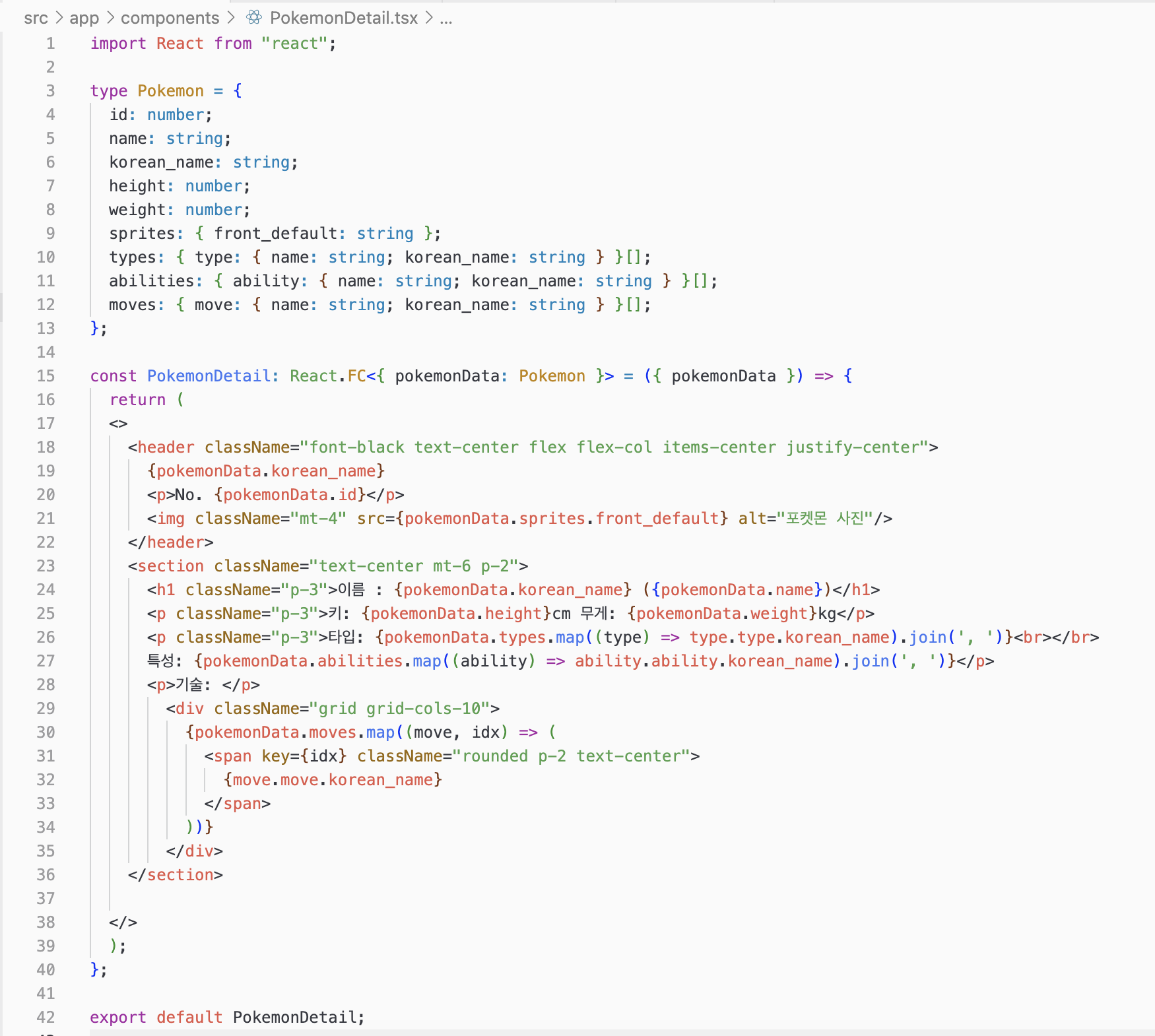Click the 'br' tag on line 26
The width and height of the screenshot is (1155, 1036).
[x=1032, y=637]
